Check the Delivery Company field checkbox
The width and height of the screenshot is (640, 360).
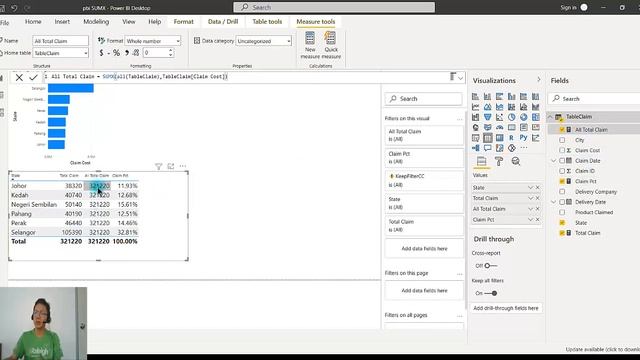(562, 191)
